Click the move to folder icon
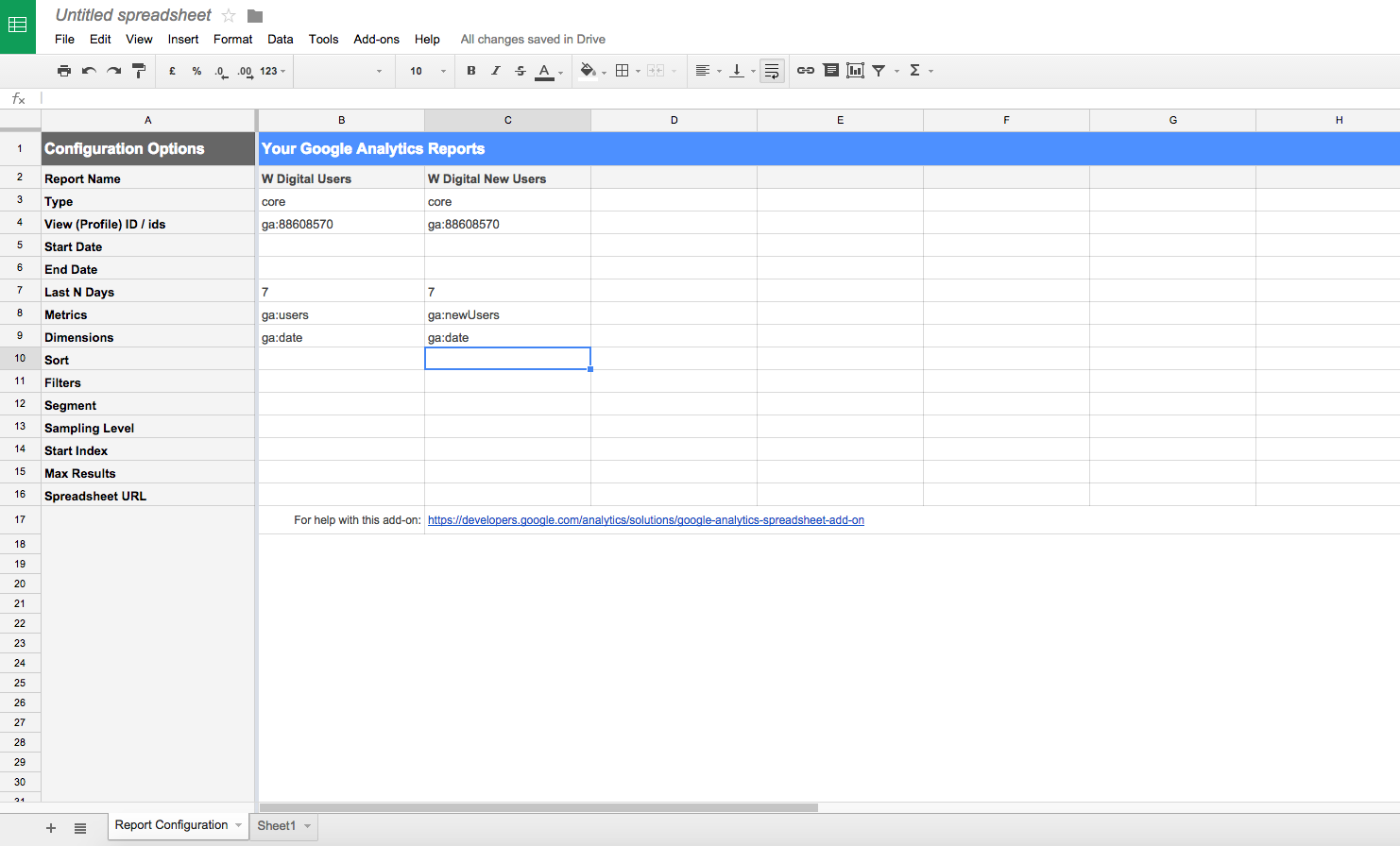 [x=255, y=16]
